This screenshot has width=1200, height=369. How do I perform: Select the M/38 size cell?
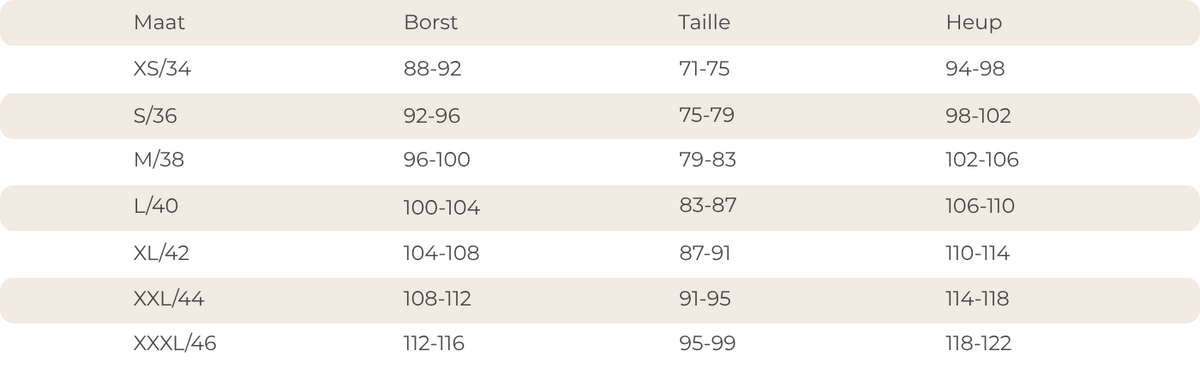tap(159, 159)
